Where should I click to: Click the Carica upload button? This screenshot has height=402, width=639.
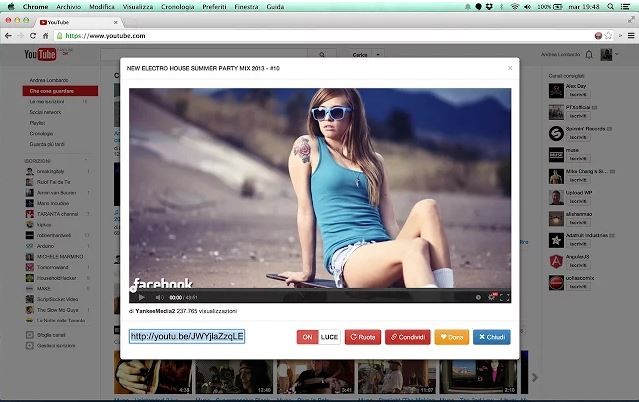360,55
